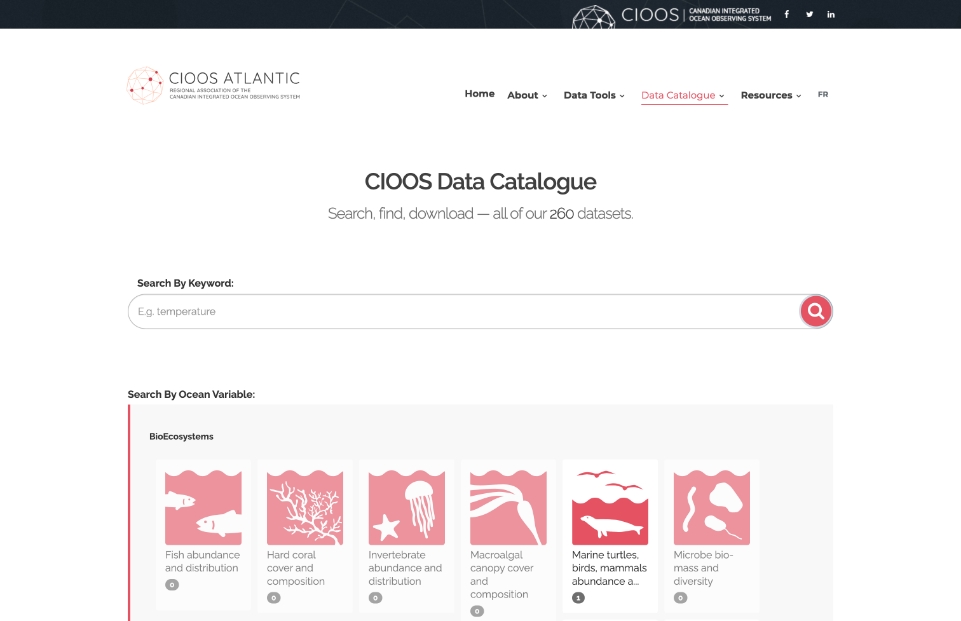The width and height of the screenshot is (961, 621).
Task: Click the Marine turtles count badge
Action: pyautogui.click(x=578, y=598)
